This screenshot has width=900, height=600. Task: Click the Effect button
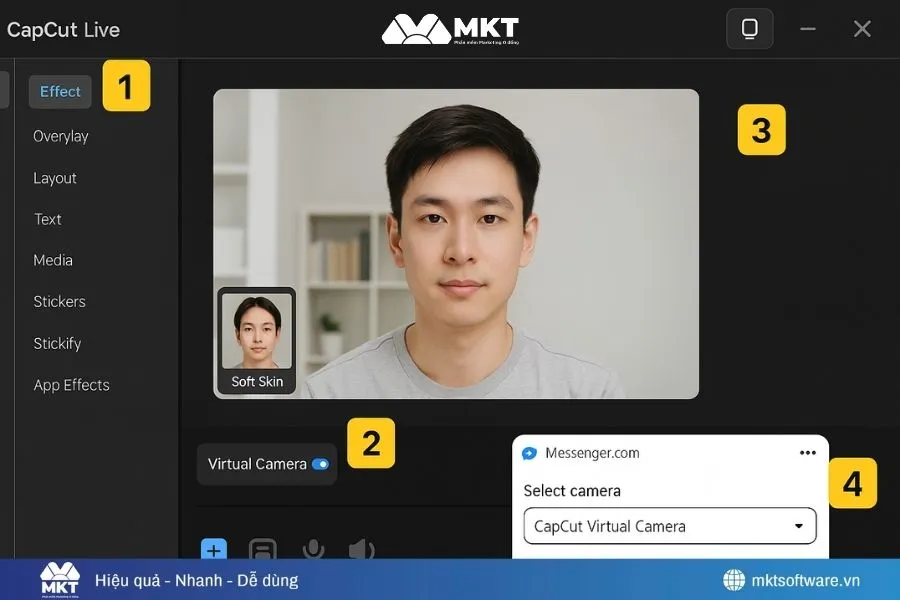pyautogui.click(x=59, y=91)
